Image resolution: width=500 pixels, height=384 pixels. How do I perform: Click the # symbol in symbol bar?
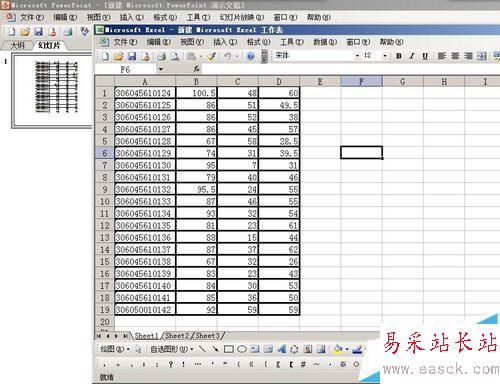click(303, 364)
